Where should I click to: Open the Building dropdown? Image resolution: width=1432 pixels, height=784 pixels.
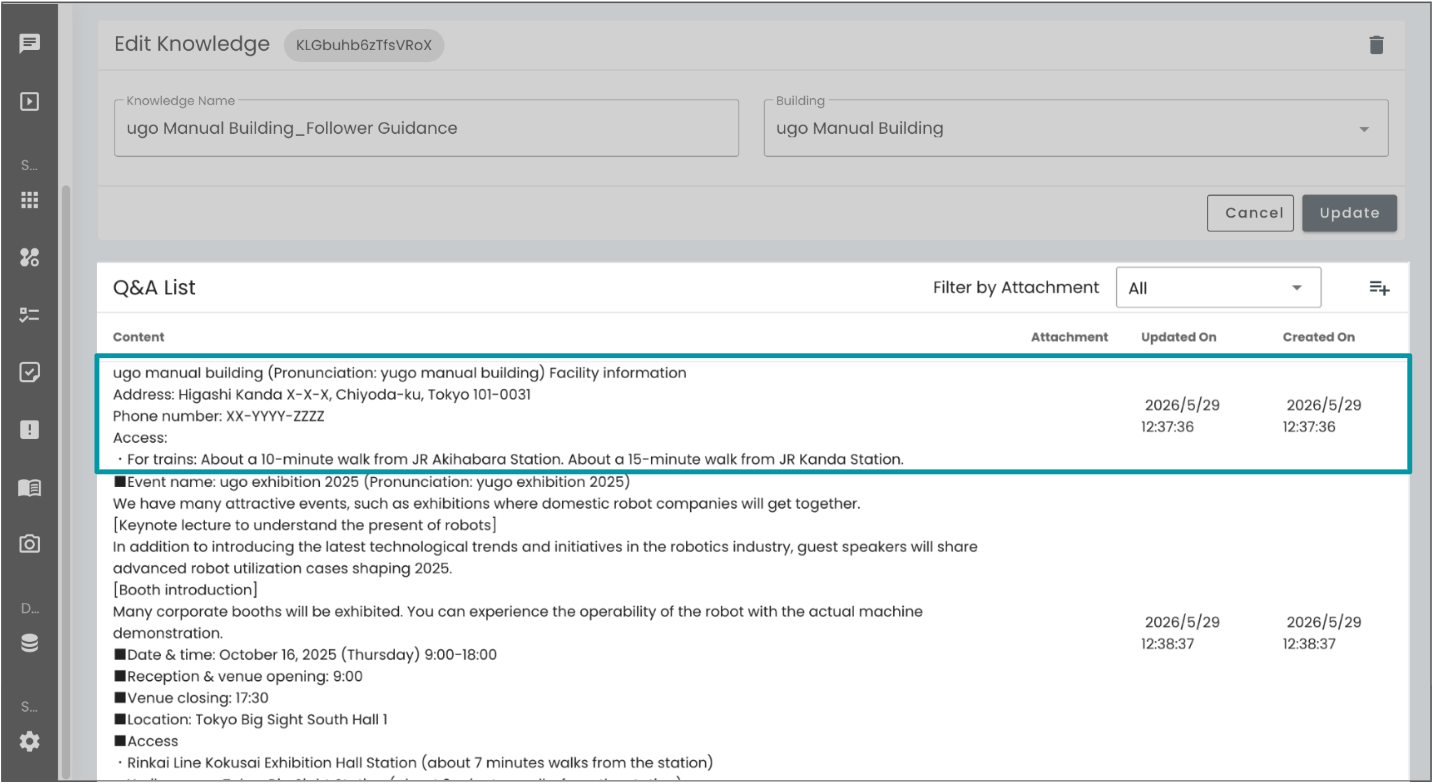[x=1076, y=128]
